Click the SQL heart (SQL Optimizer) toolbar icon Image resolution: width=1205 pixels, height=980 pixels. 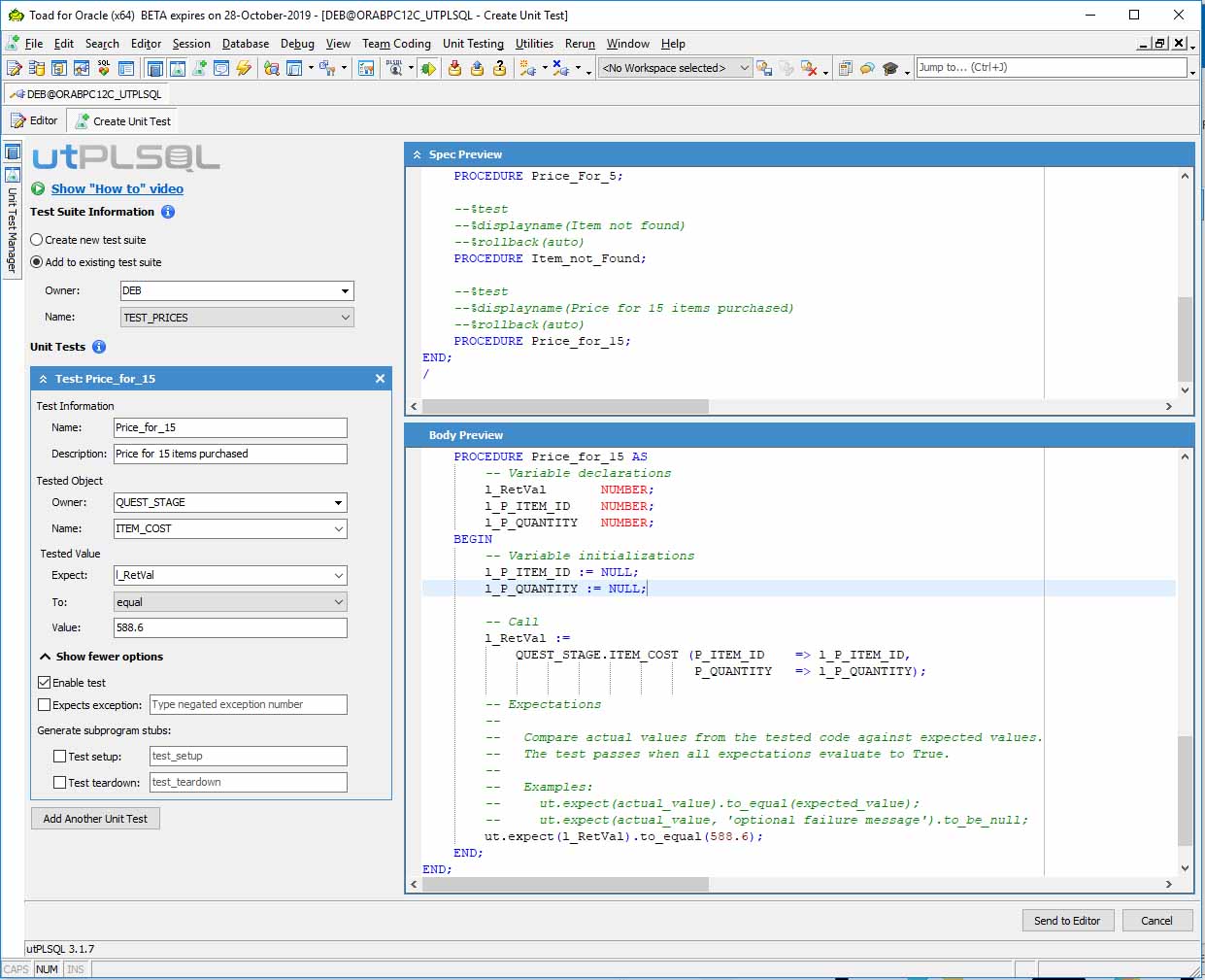104,68
